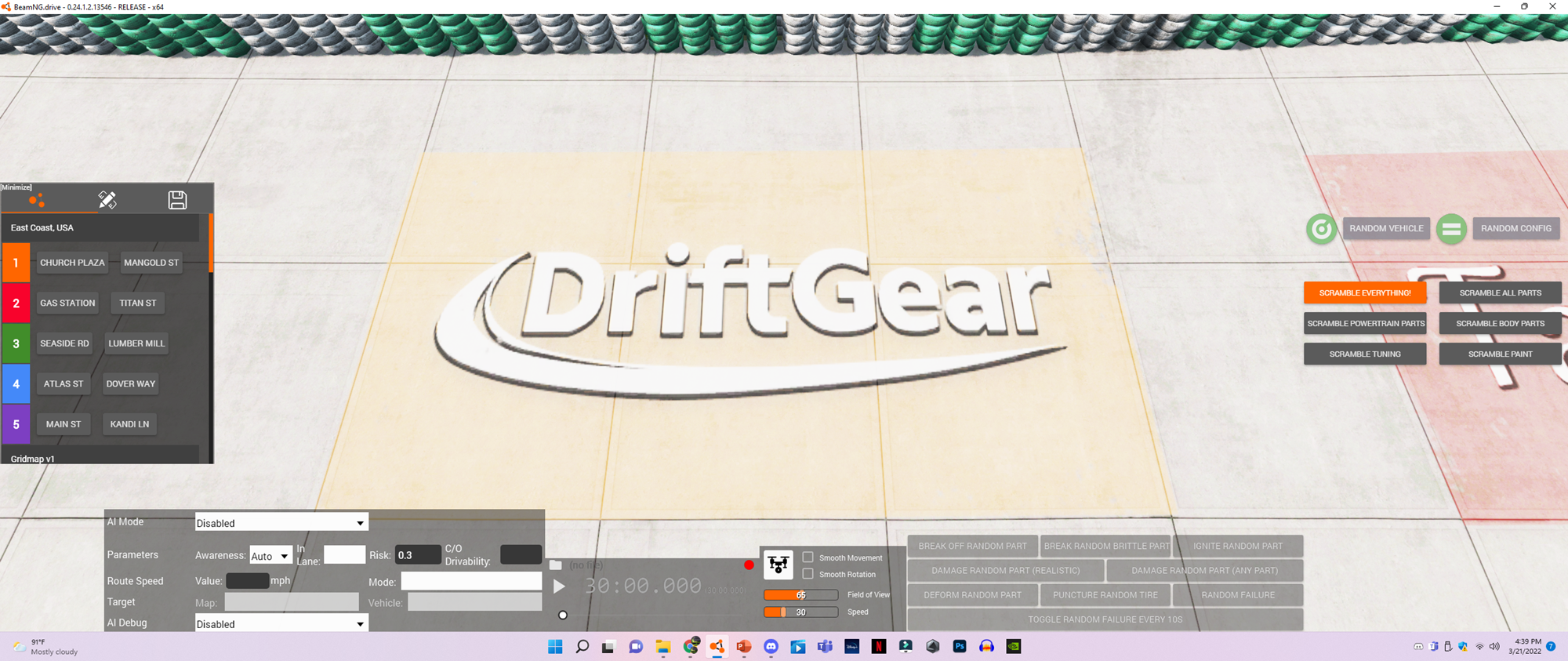1568x661 pixels.
Task: Select green slot number 3
Action: [16, 343]
